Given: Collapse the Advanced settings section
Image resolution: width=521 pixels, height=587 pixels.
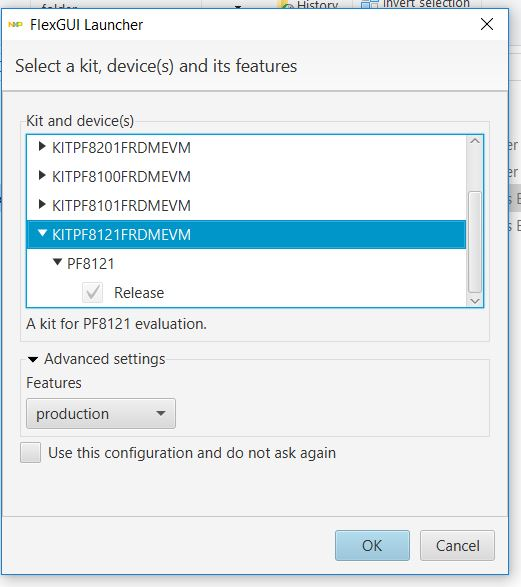Looking at the screenshot, I should click(33, 360).
